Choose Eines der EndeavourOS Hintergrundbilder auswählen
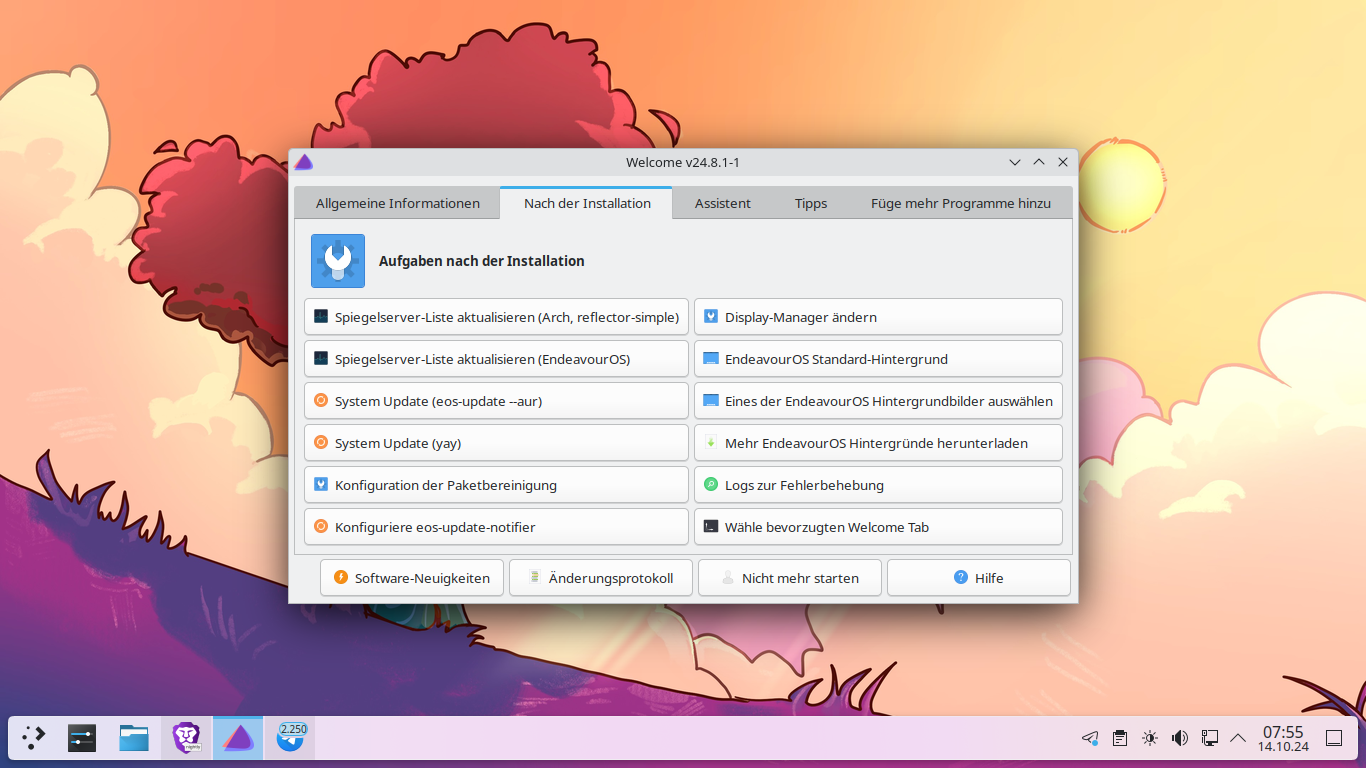Image resolution: width=1366 pixels, height=768 pixels. pyautogui.click(x=878, y=401)
